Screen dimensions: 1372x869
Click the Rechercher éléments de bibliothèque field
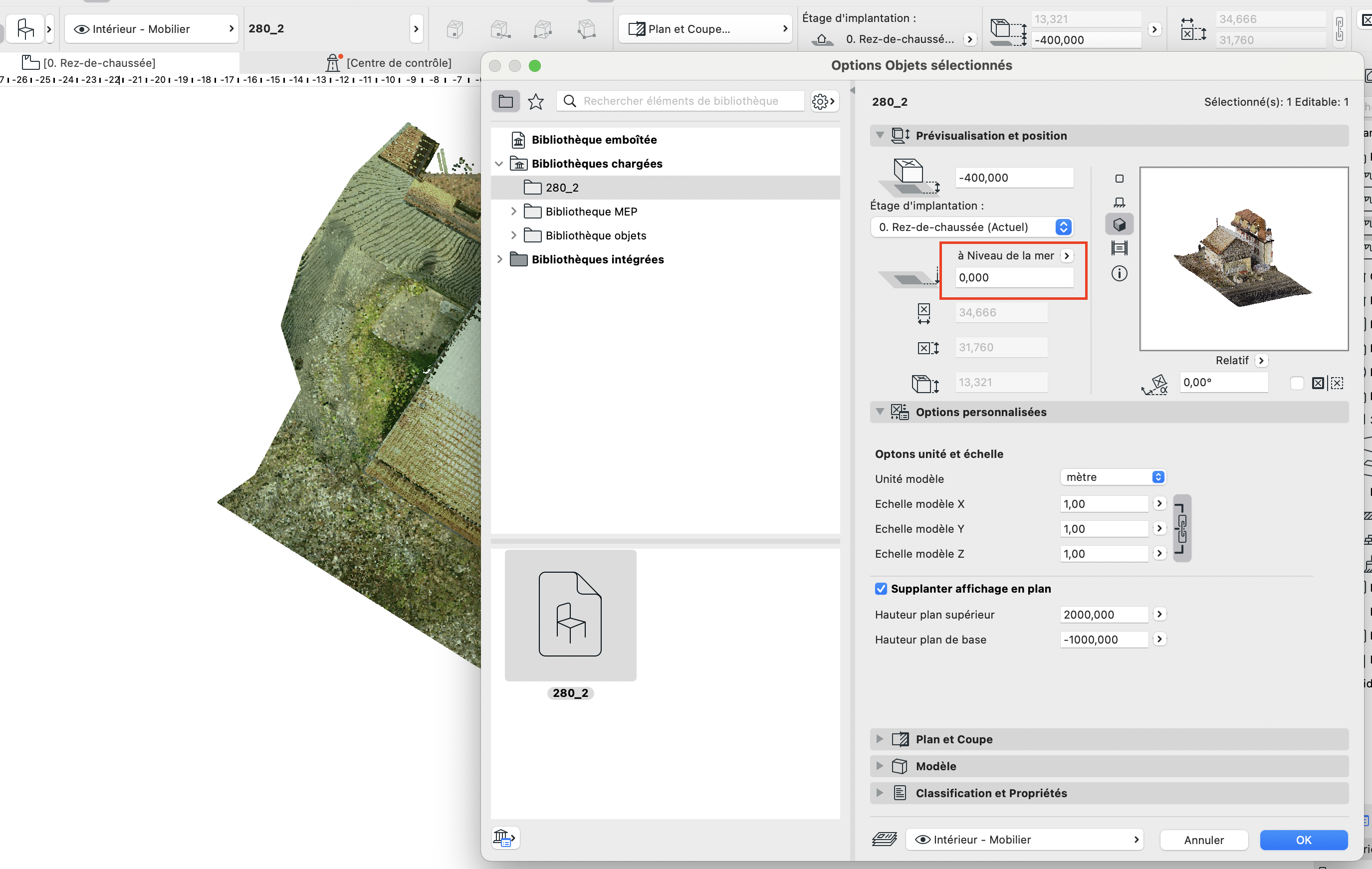point(681,101)
